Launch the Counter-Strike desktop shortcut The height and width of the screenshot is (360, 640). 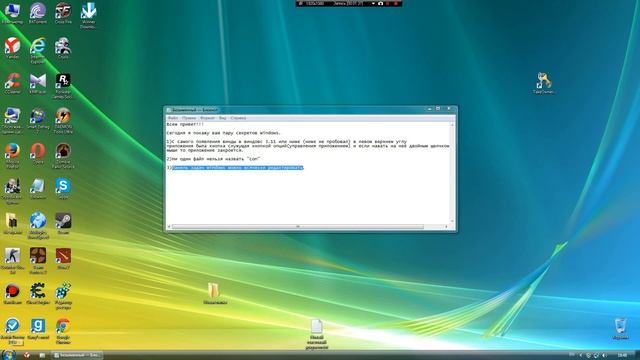tap(12, 260)
